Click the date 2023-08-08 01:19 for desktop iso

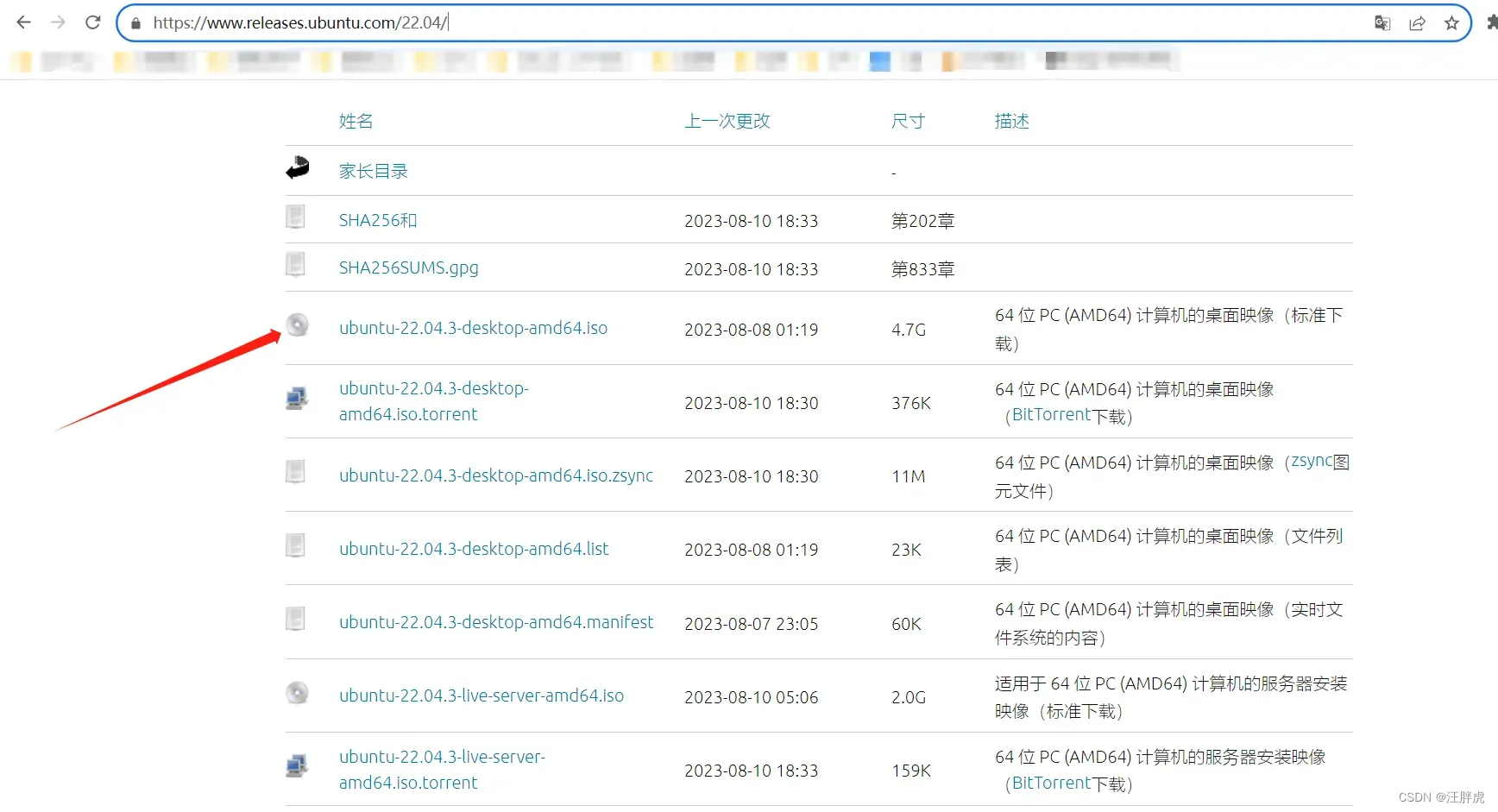click(751, 330)
